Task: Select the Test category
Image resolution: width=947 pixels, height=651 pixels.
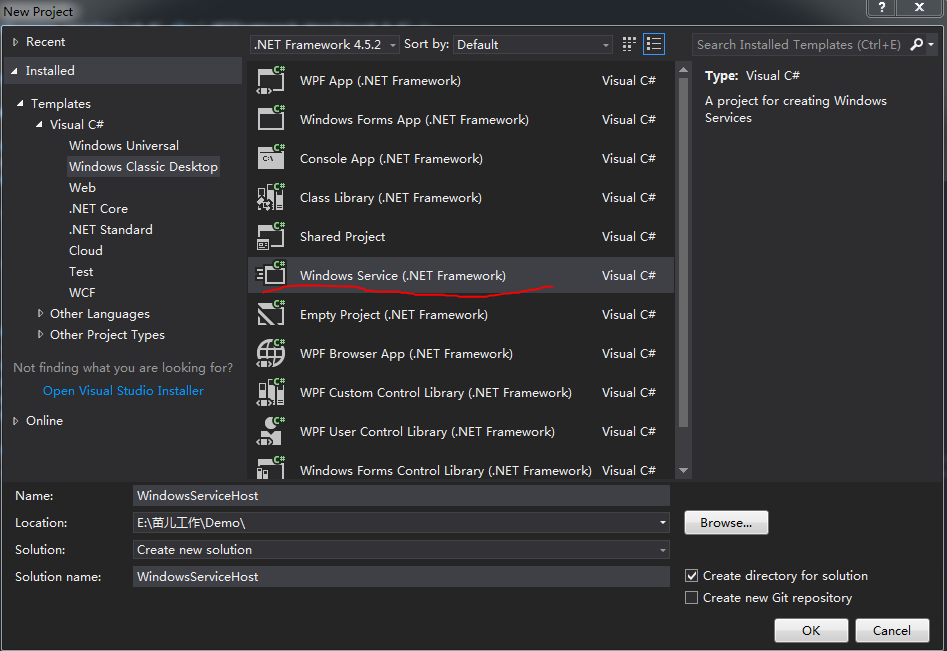Action: pyautogui.click(x=81, y=272)
